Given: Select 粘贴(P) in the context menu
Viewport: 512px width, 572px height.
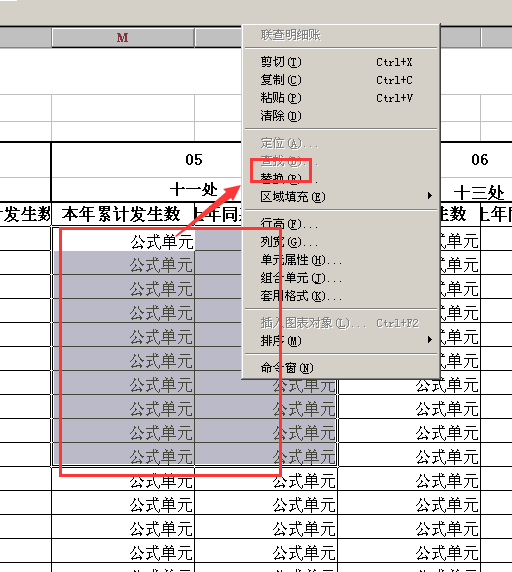Looking at the screenshot, I should click(341, 98).
